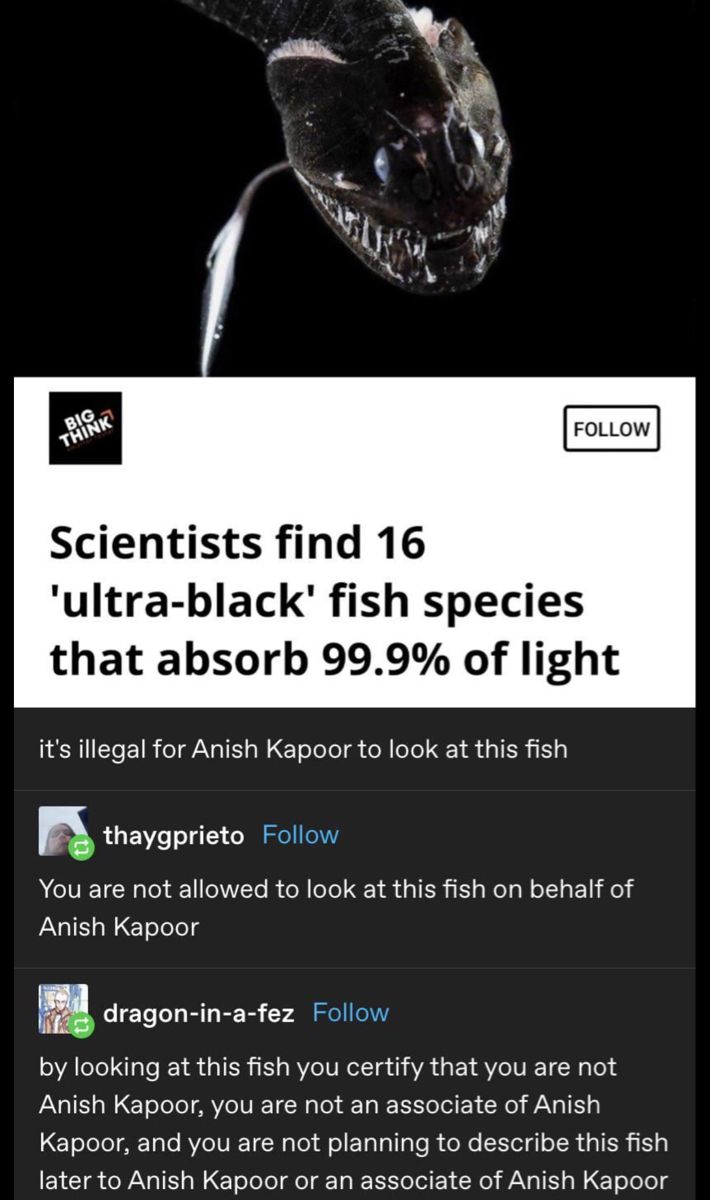Click the white space between Big Think logo and FOLLOW
Viewport: 710px width, 1200px height.
point(342,428)
